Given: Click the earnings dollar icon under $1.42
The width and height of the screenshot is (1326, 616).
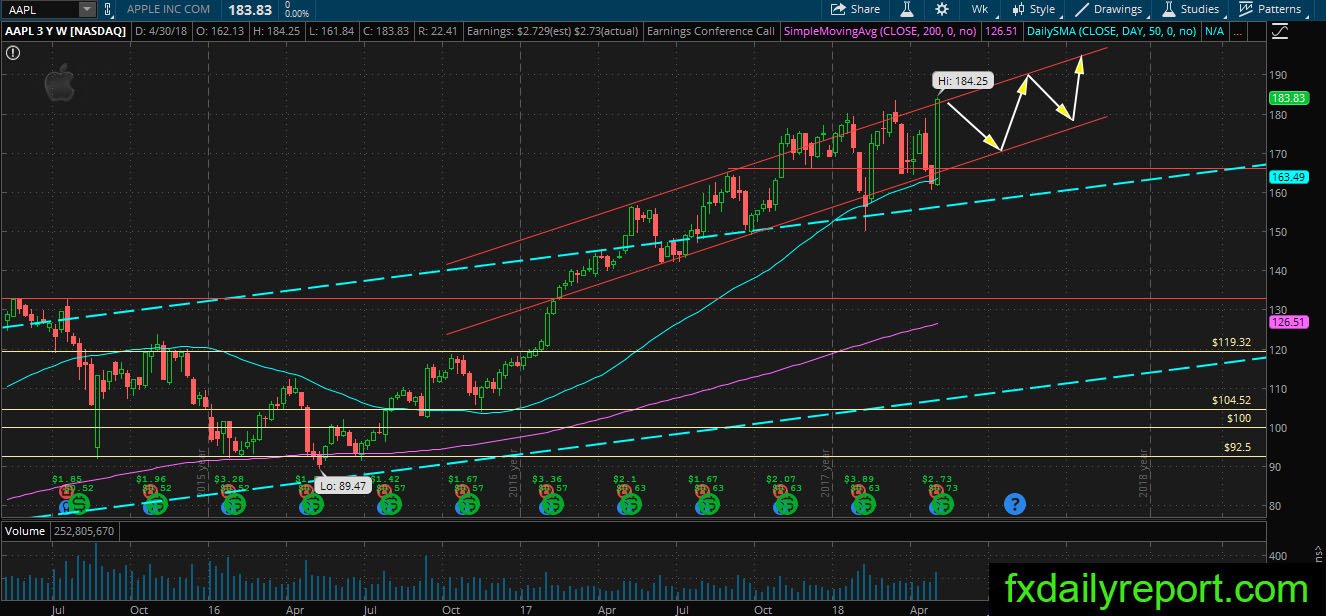Looking at the screenshot, I should (x=391, y=505).
